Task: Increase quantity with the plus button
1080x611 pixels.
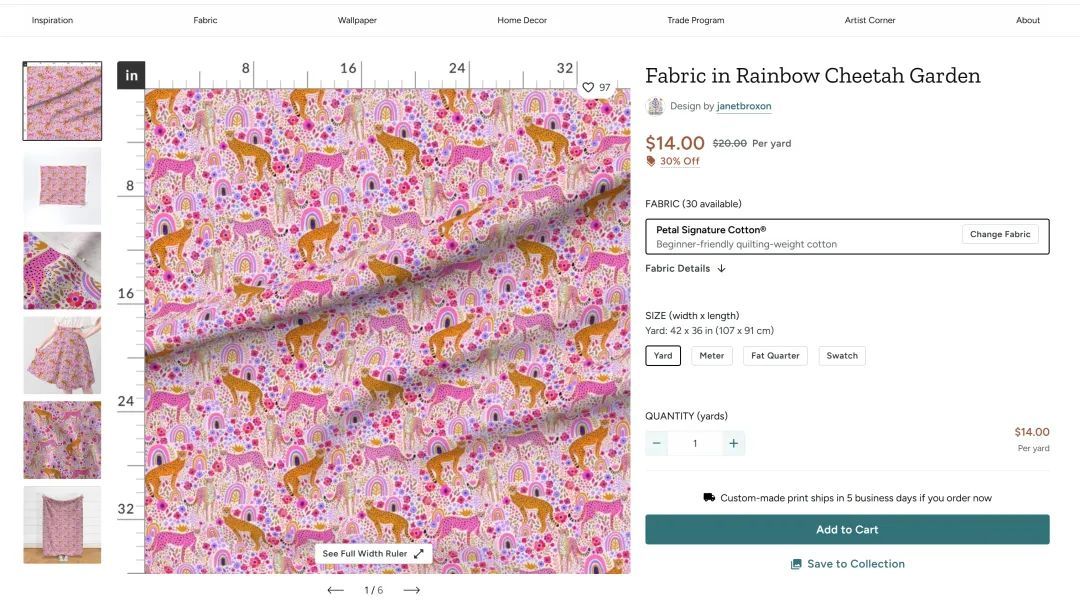Action: 734,443
